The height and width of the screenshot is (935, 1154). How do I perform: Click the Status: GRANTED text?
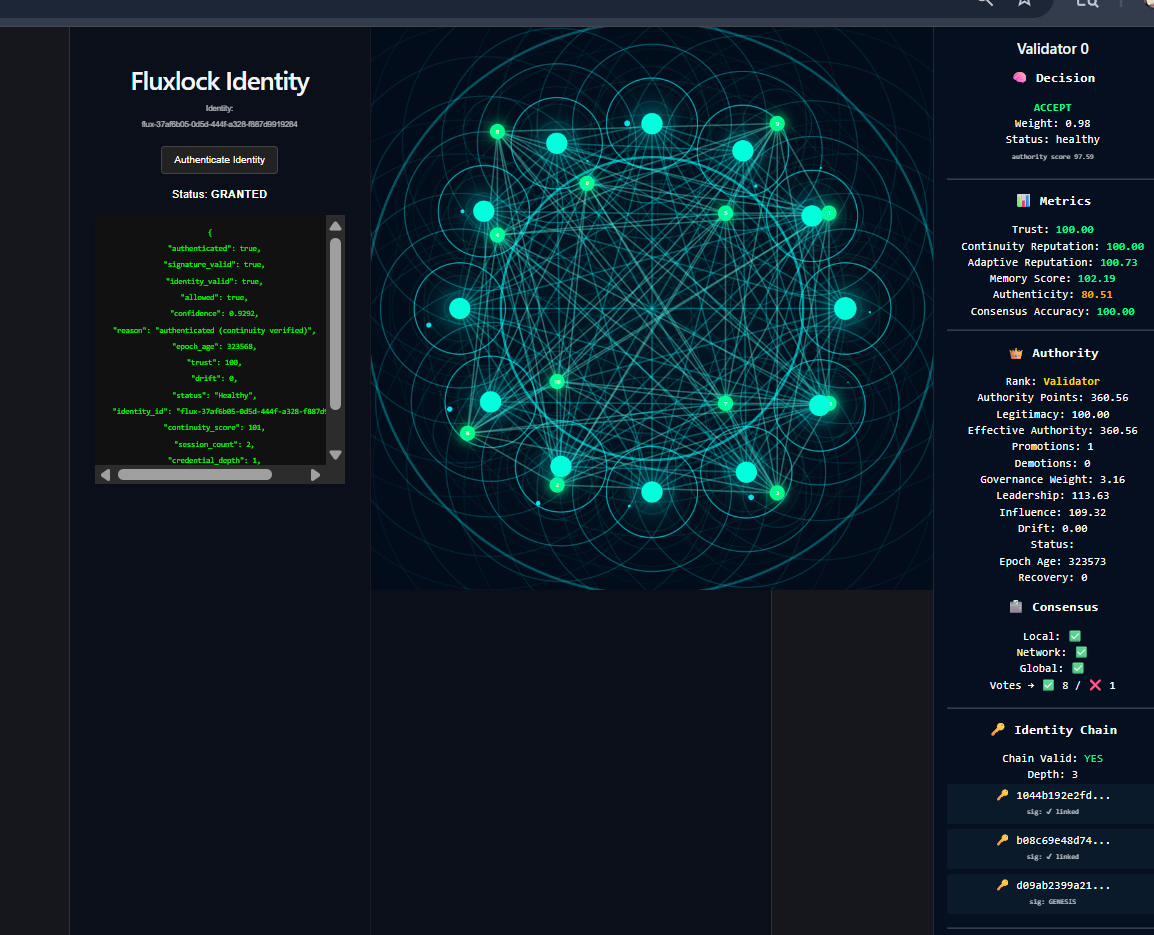point(219,194)
